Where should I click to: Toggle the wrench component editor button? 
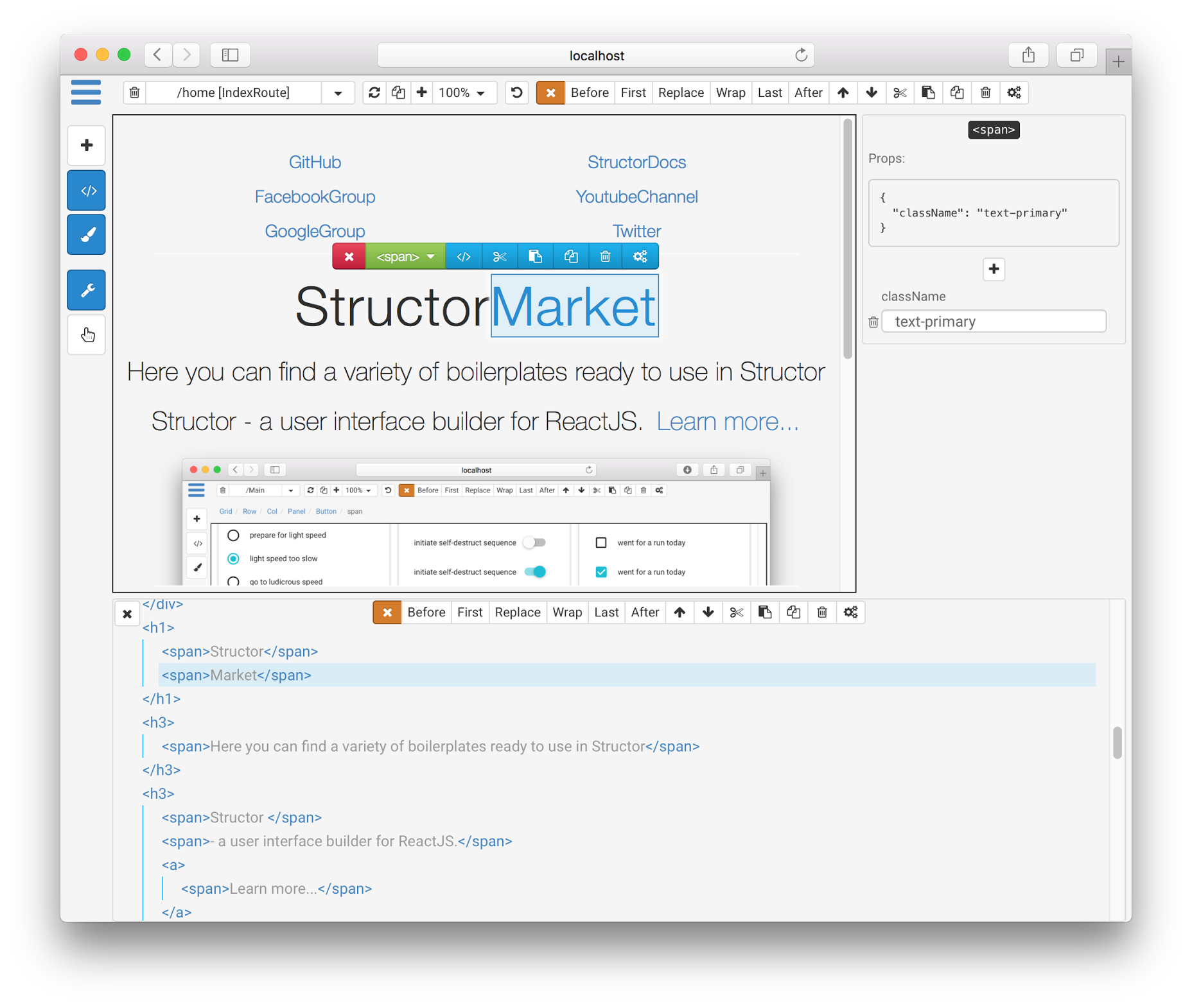point(87,290)
